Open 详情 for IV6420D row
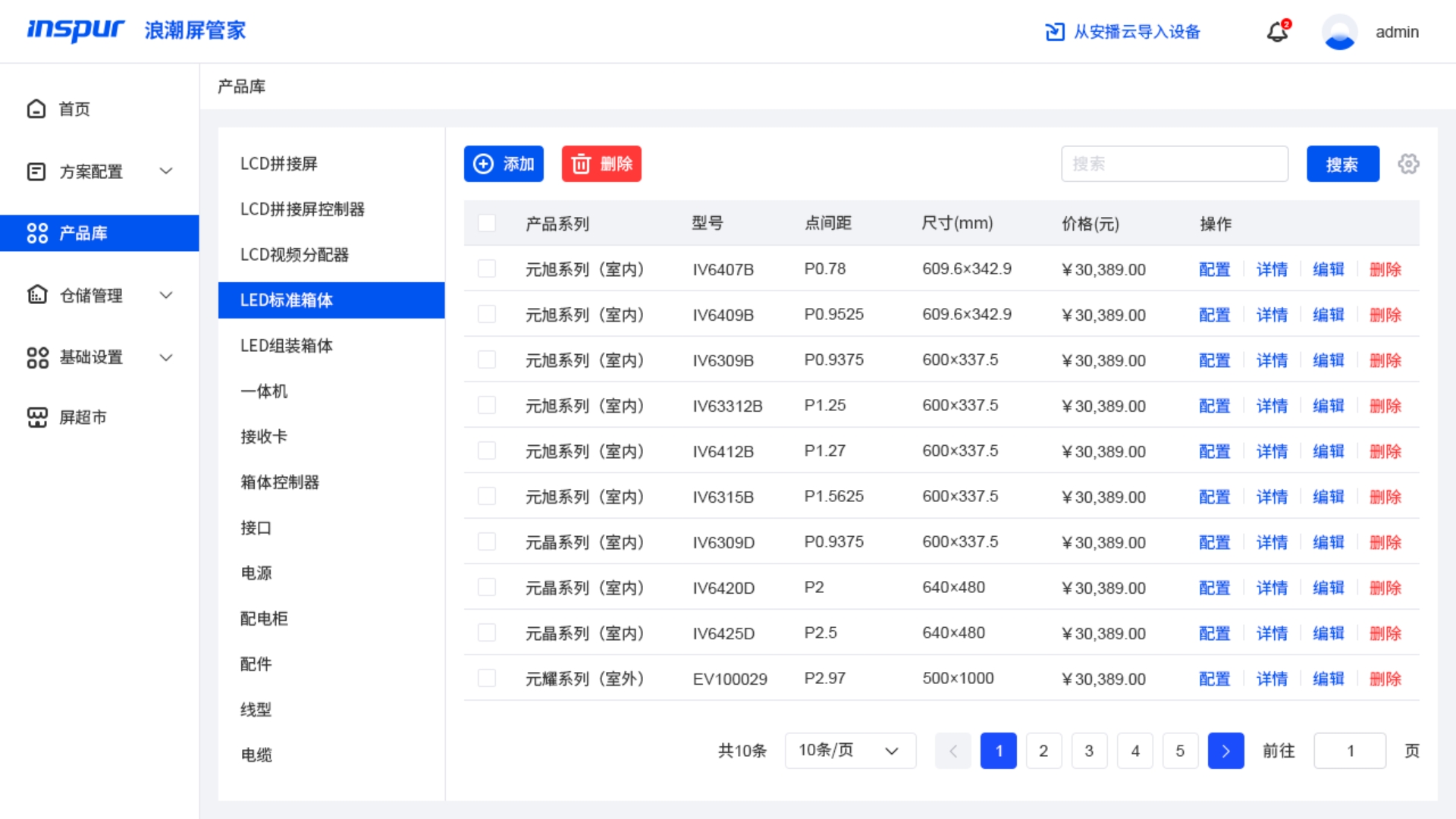The width and height of the screenshot is (1456, 819). point(1272,588)
